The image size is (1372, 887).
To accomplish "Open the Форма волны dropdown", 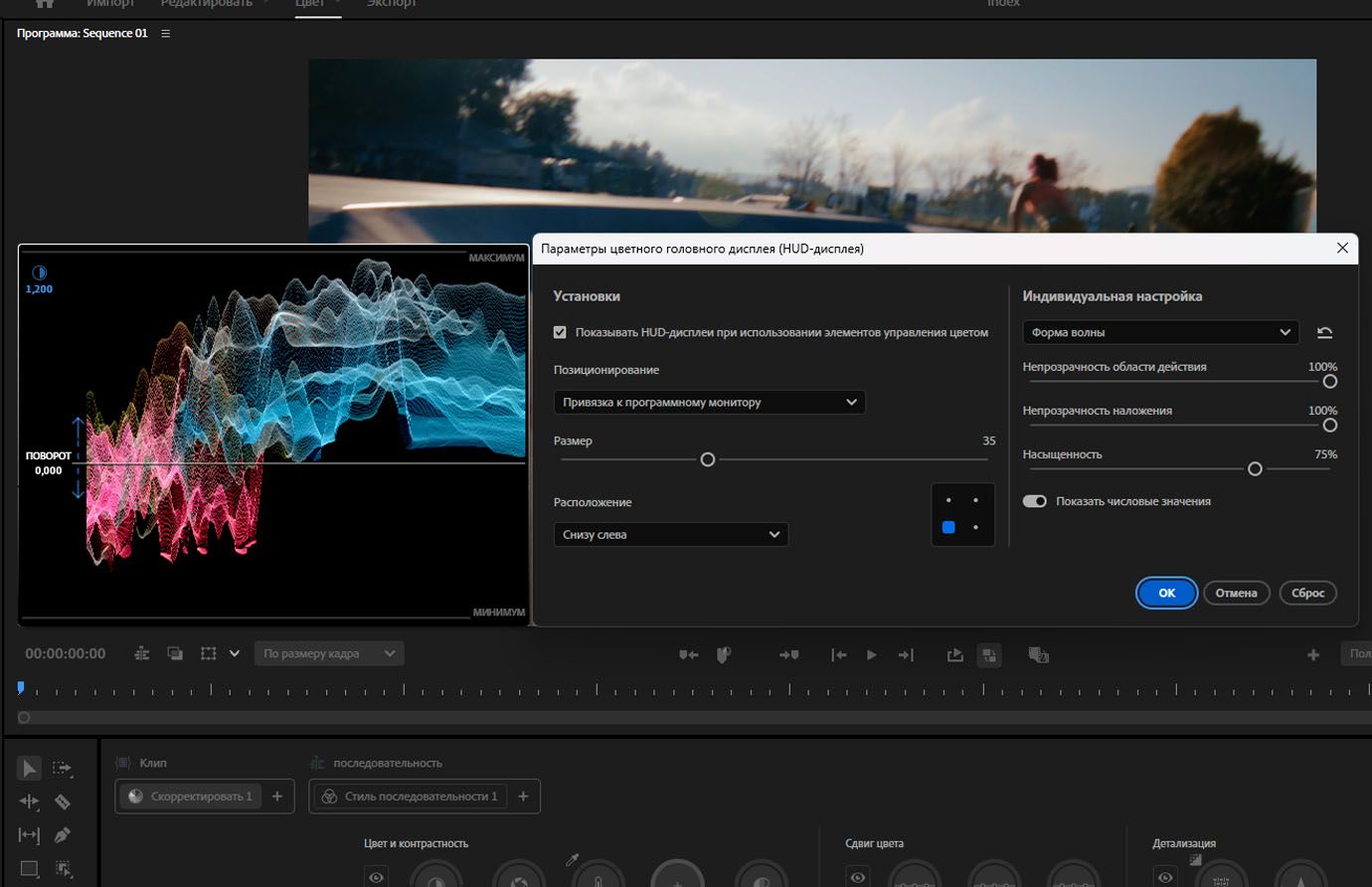I will pos(1160,333).
